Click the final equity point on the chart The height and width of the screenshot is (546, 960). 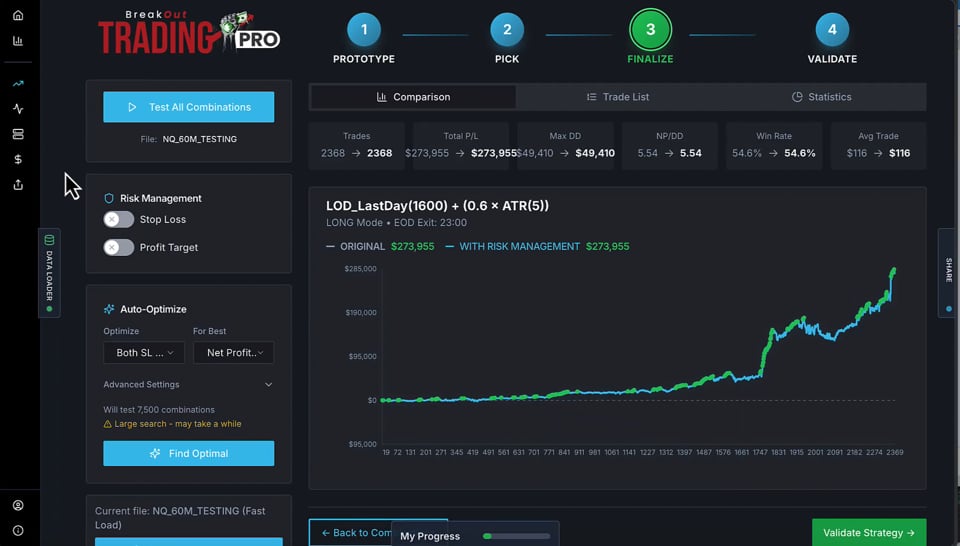click(x=894, y=270)
